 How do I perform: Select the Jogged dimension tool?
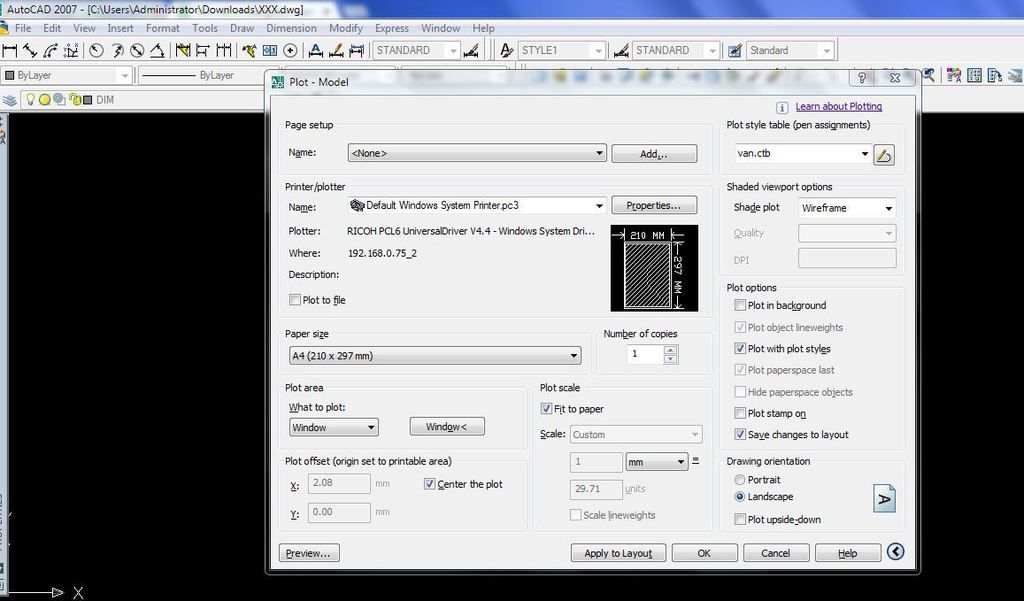tap(117, 50)
